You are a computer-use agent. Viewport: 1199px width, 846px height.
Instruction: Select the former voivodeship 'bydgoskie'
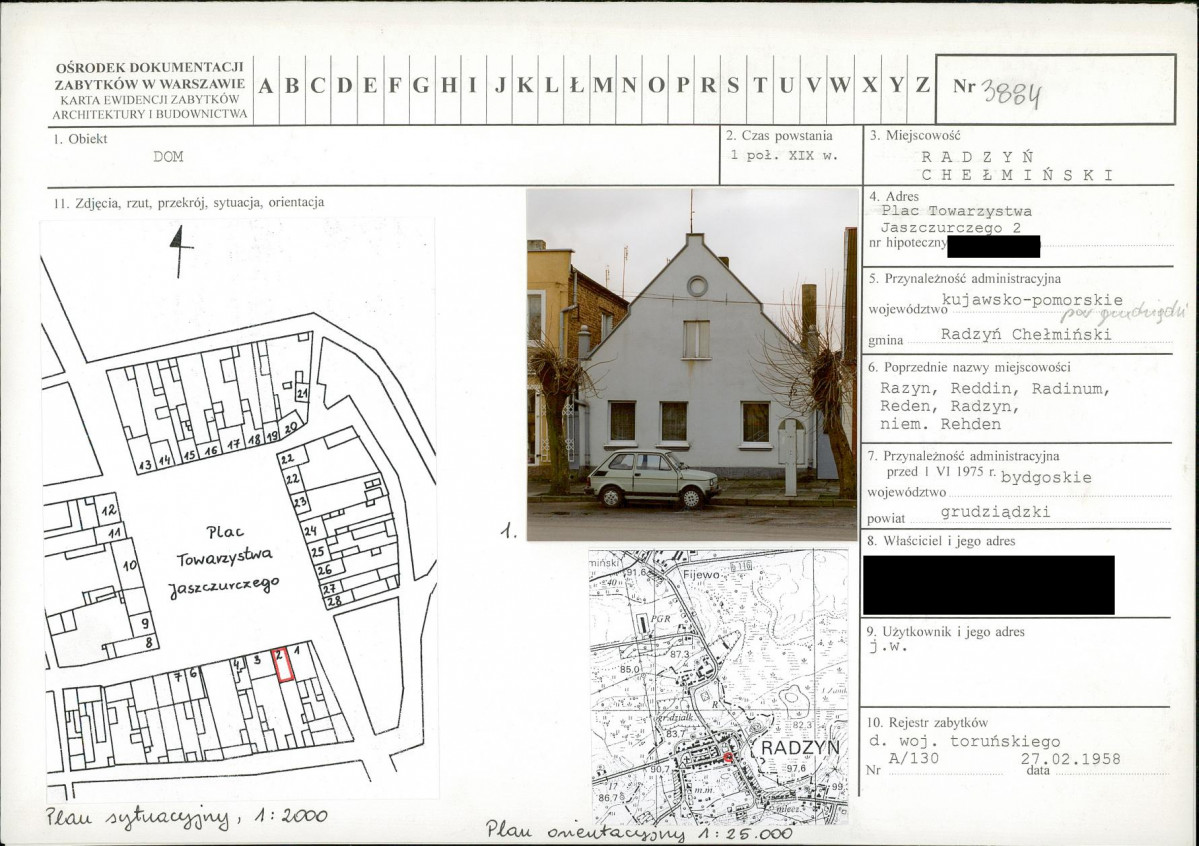coord(1046,478)
